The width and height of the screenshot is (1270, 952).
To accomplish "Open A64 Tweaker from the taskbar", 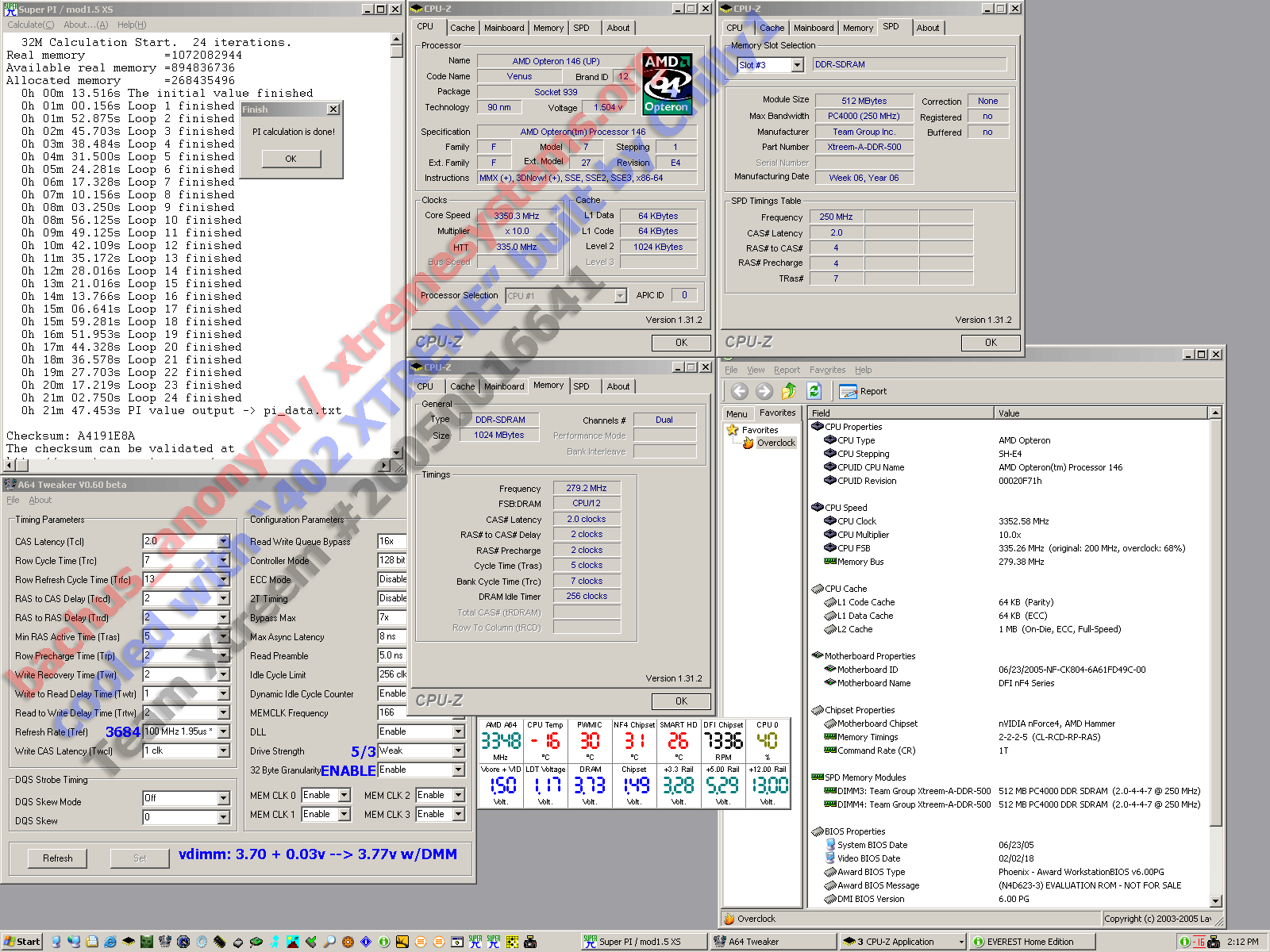I will [x=773, y=942].
